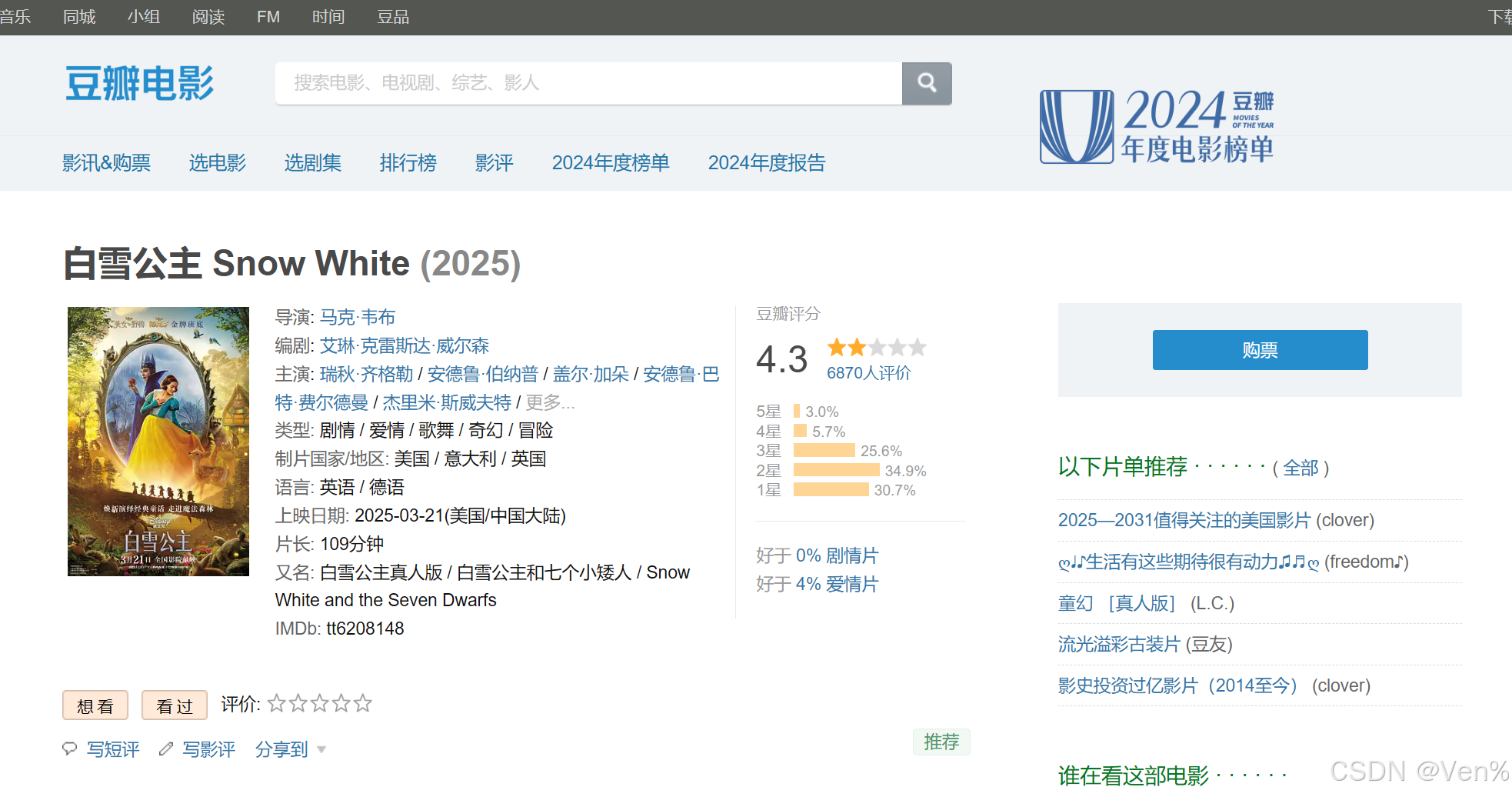Click the blue 购票 button
The height and width of the screenshot is (797, 1512).
coord(1260,350)
